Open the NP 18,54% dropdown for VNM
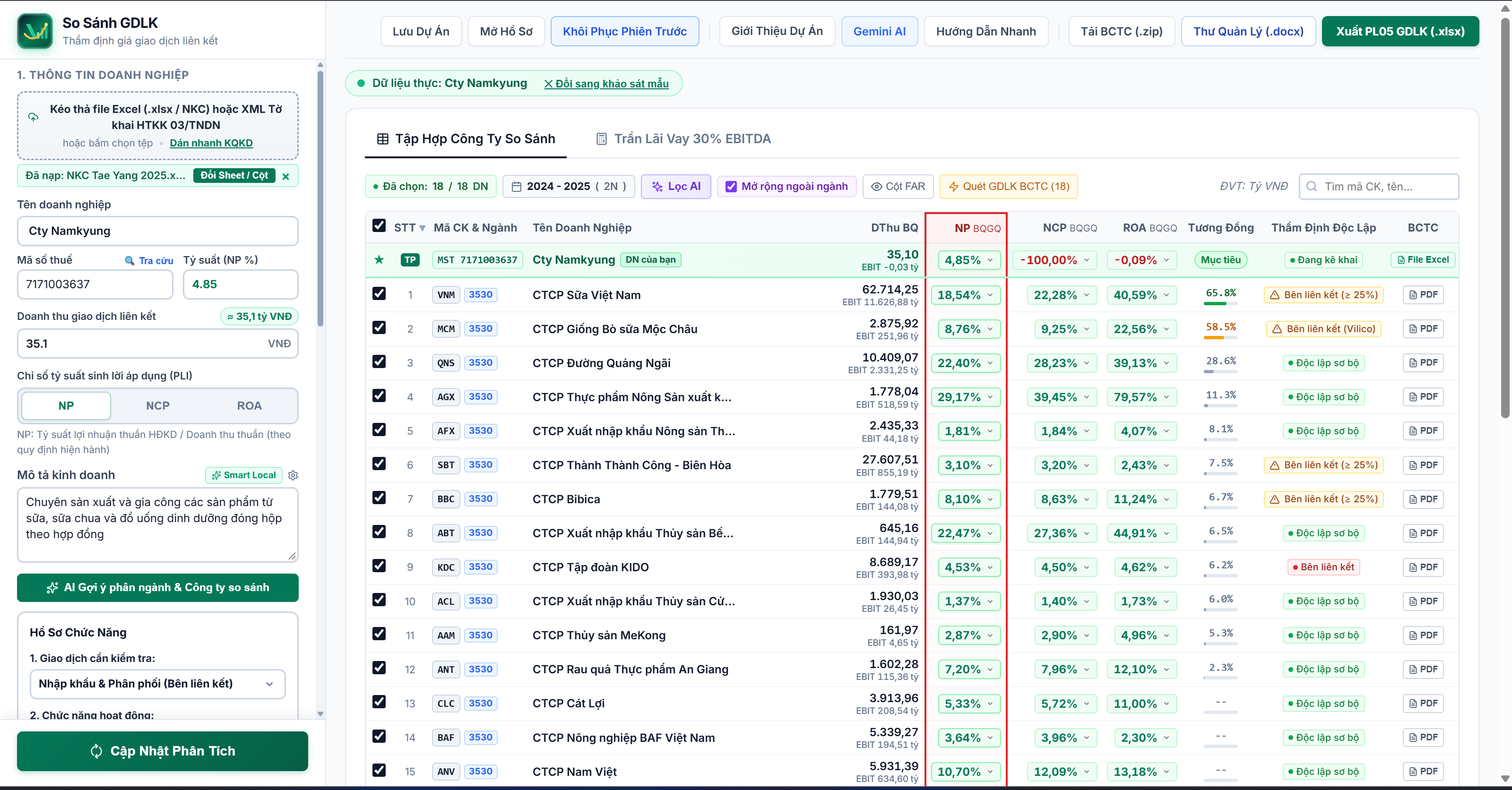The image size is (1512, 790). [966, 295]
